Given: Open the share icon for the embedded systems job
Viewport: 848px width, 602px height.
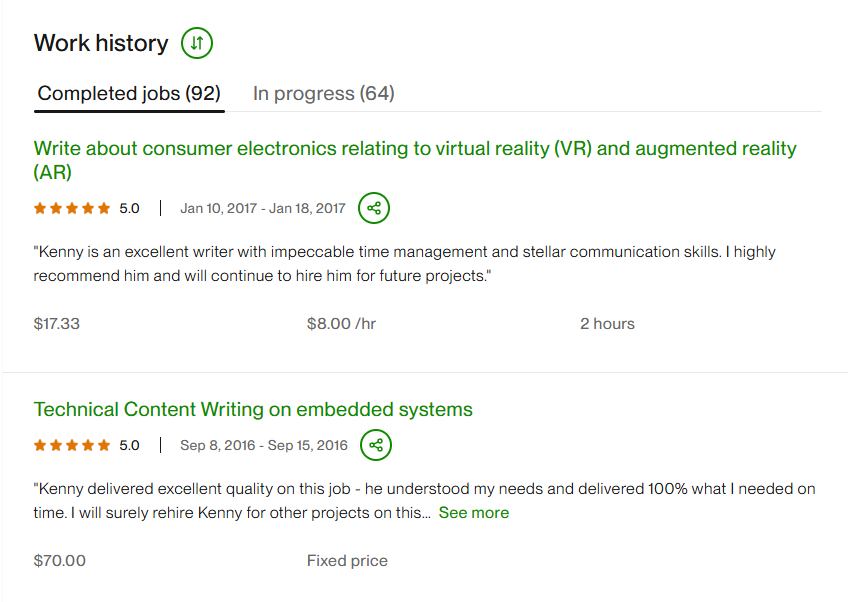Looking at the screenshot, I should [375, 445].
